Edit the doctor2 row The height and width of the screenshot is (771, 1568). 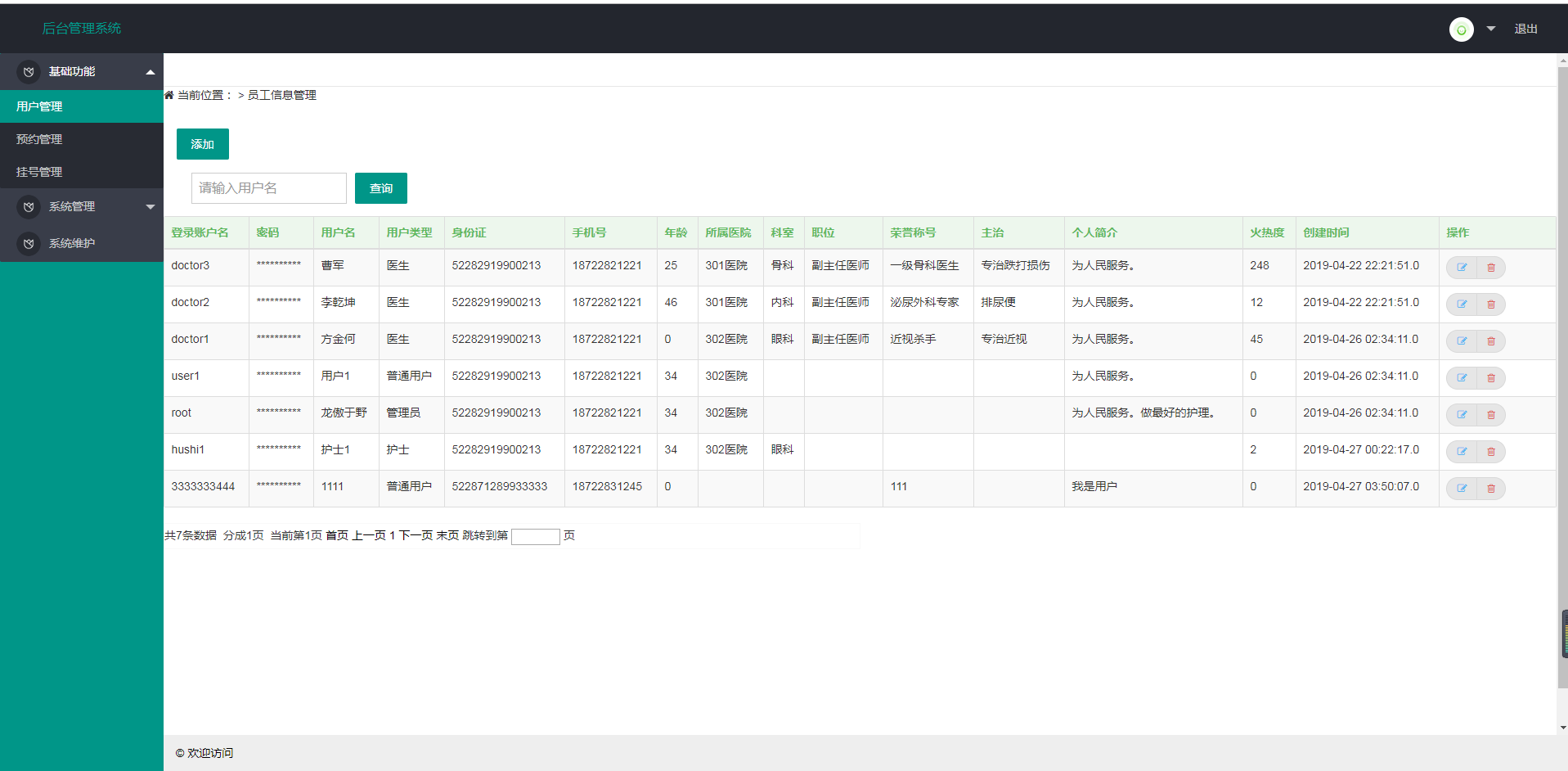[1462, 304]
